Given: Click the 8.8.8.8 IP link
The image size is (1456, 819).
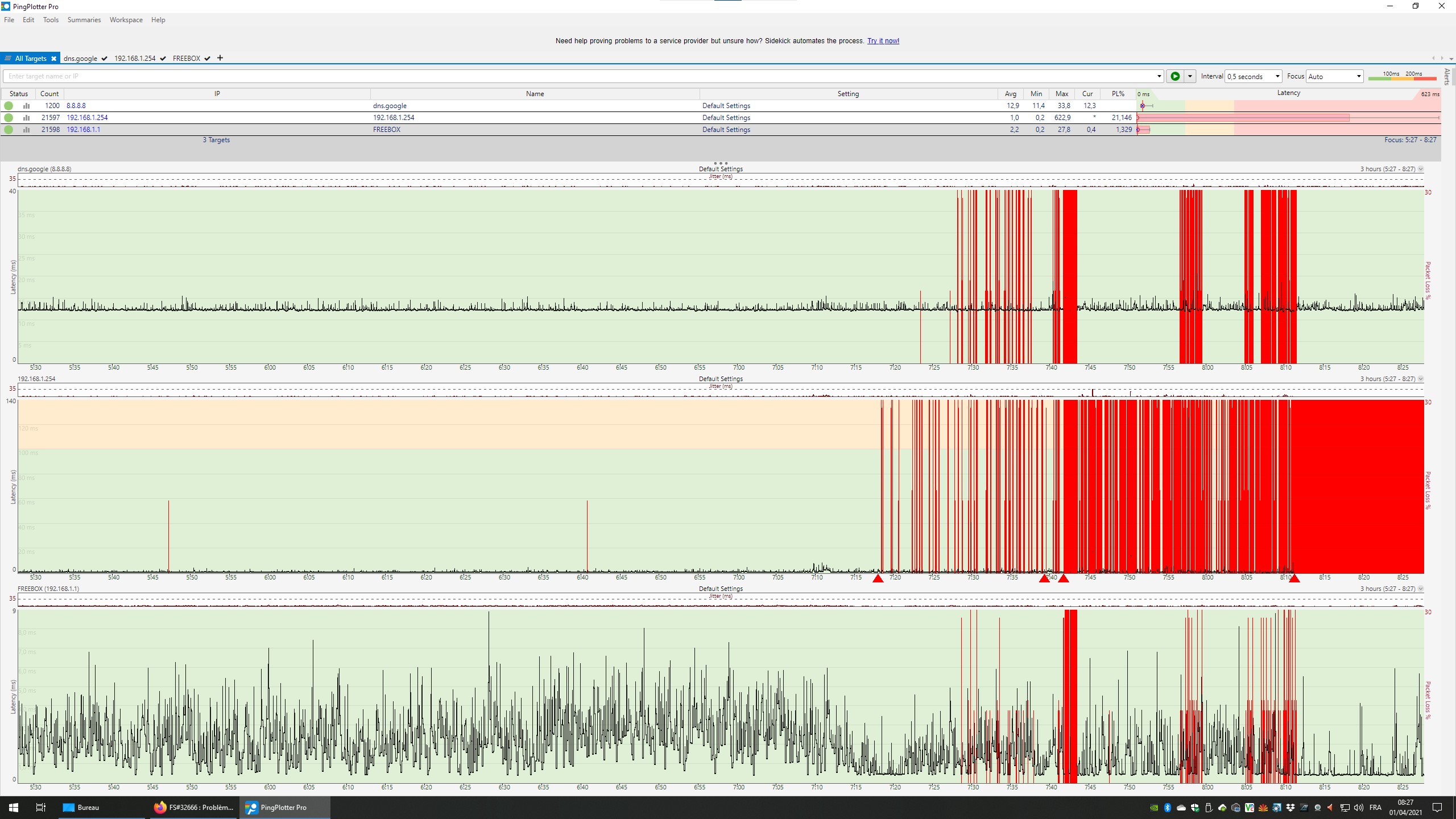Looking at the screenshot, I should pos(76,106).
